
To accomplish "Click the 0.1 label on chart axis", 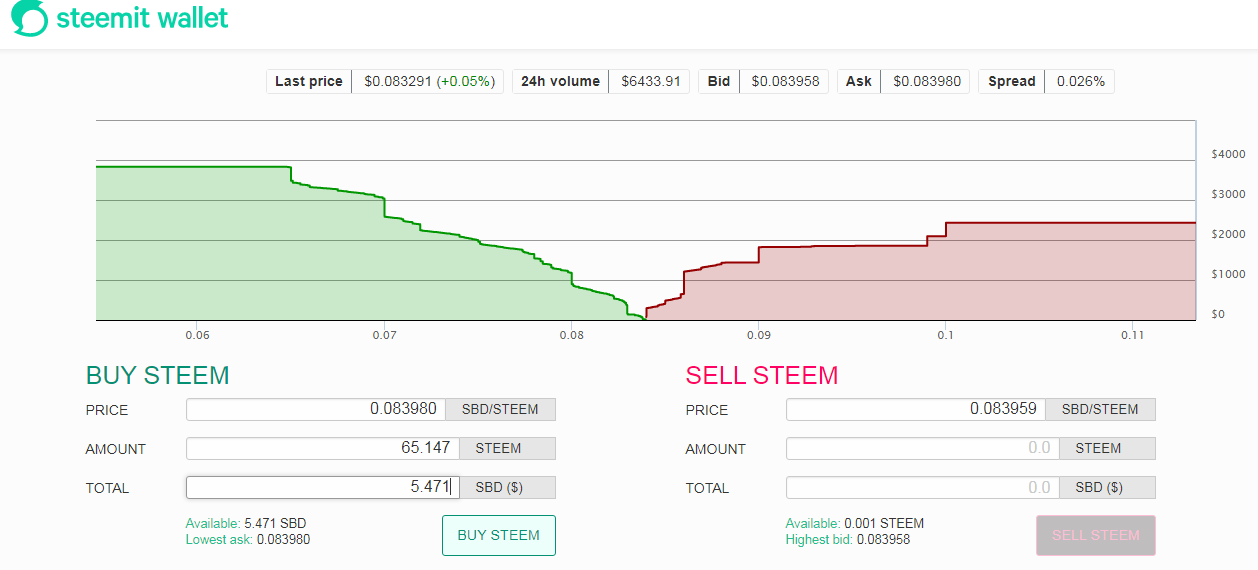I will pos(945,336).
